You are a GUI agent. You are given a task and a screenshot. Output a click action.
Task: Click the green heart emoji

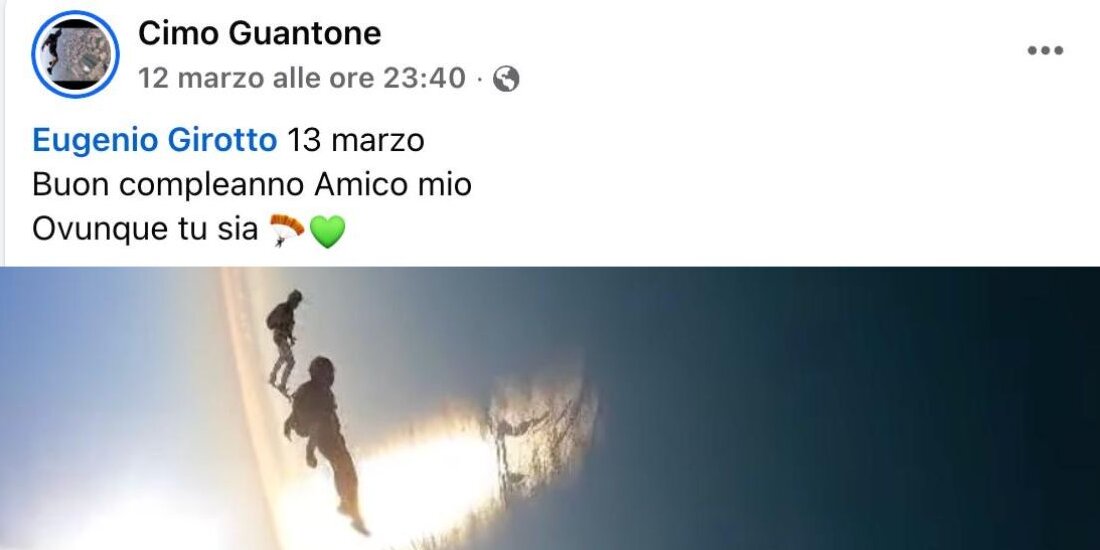pyautogui.click(x=327, y=232)
